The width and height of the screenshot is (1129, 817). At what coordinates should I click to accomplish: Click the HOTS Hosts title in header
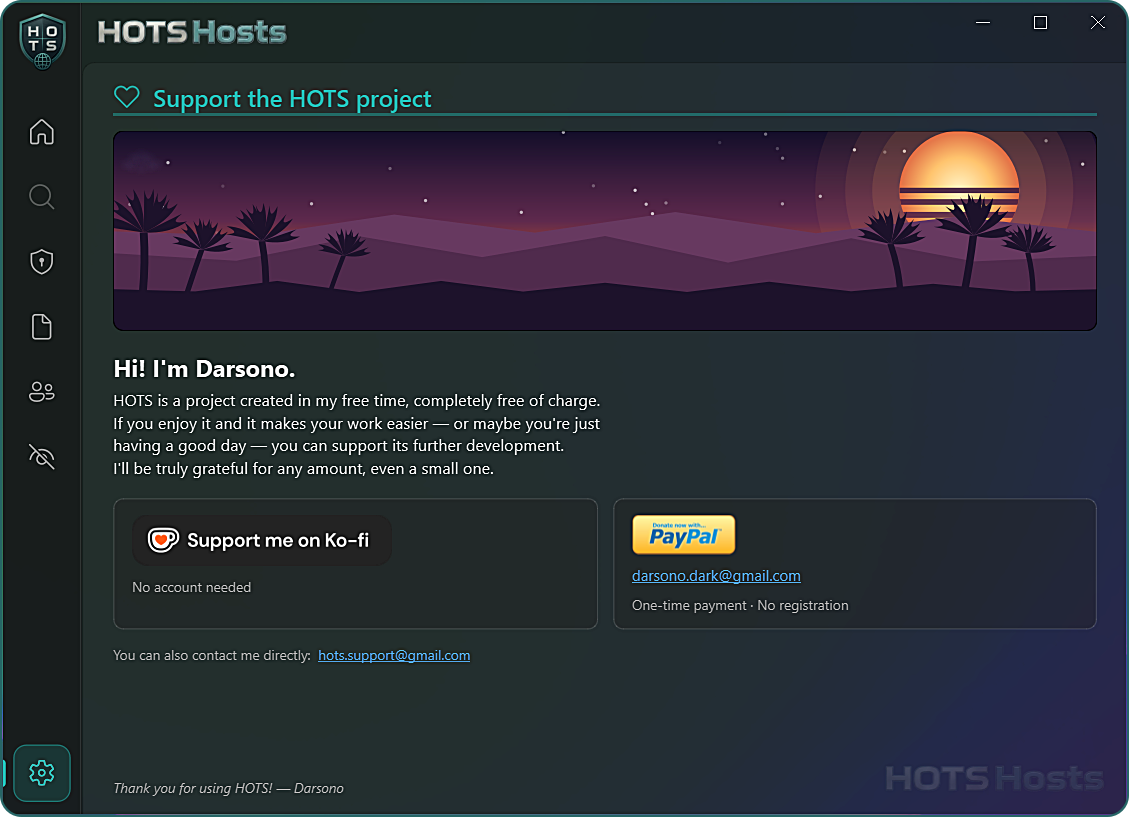point(192,32)
